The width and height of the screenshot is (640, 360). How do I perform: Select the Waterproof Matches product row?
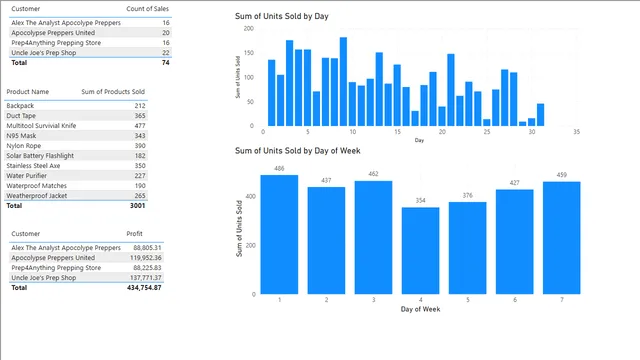(76, 186)
